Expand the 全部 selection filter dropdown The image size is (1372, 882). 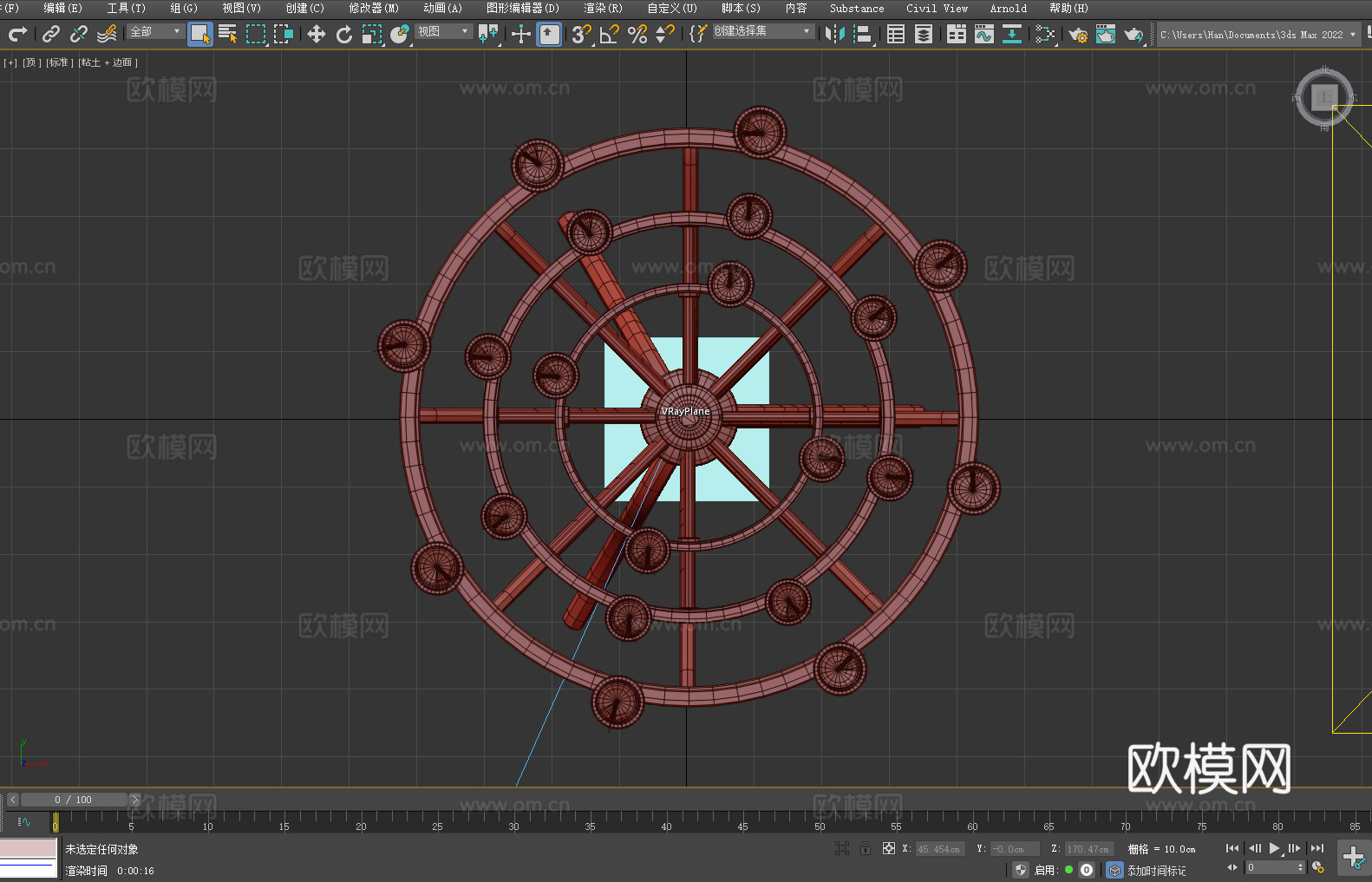pyautogui.click(x=156, y=31)
